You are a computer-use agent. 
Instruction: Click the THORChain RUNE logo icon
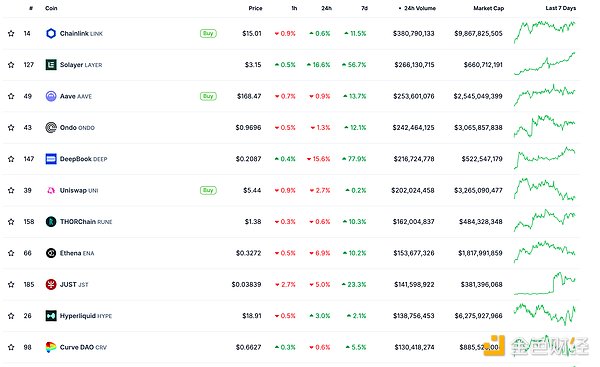[x=51, y=222]
